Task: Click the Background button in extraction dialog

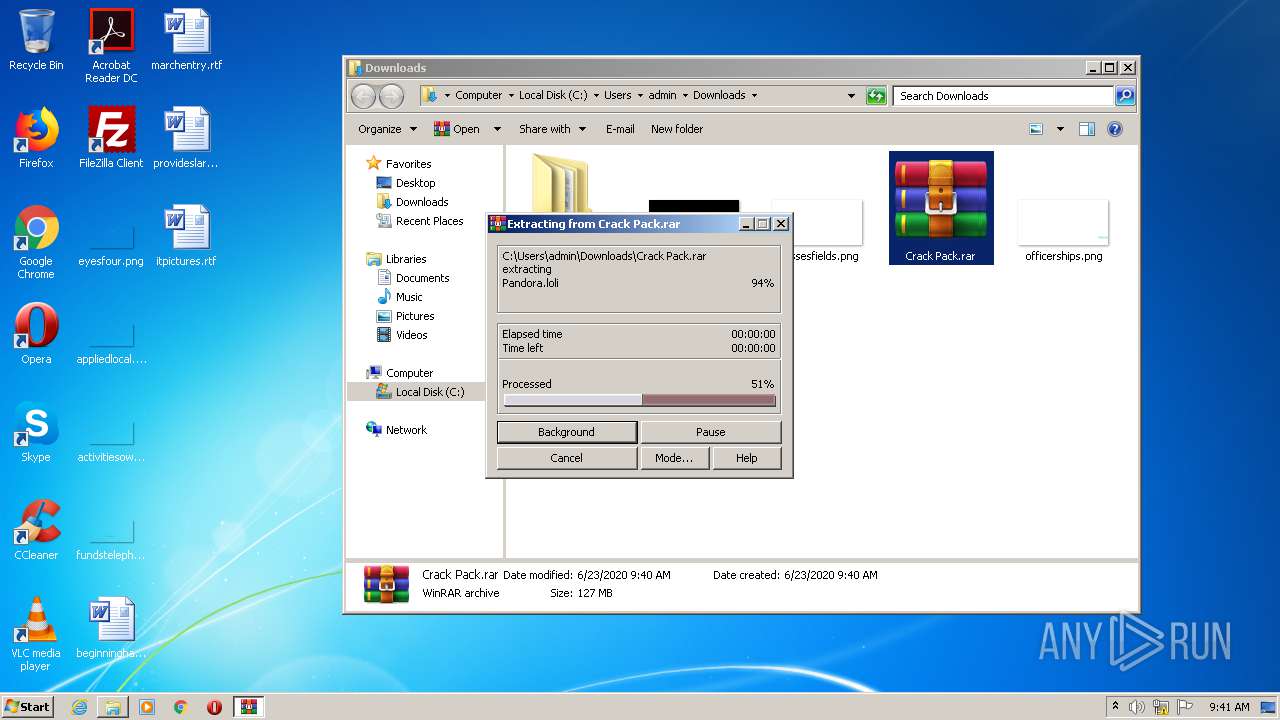Action: (x=566, y=432)
